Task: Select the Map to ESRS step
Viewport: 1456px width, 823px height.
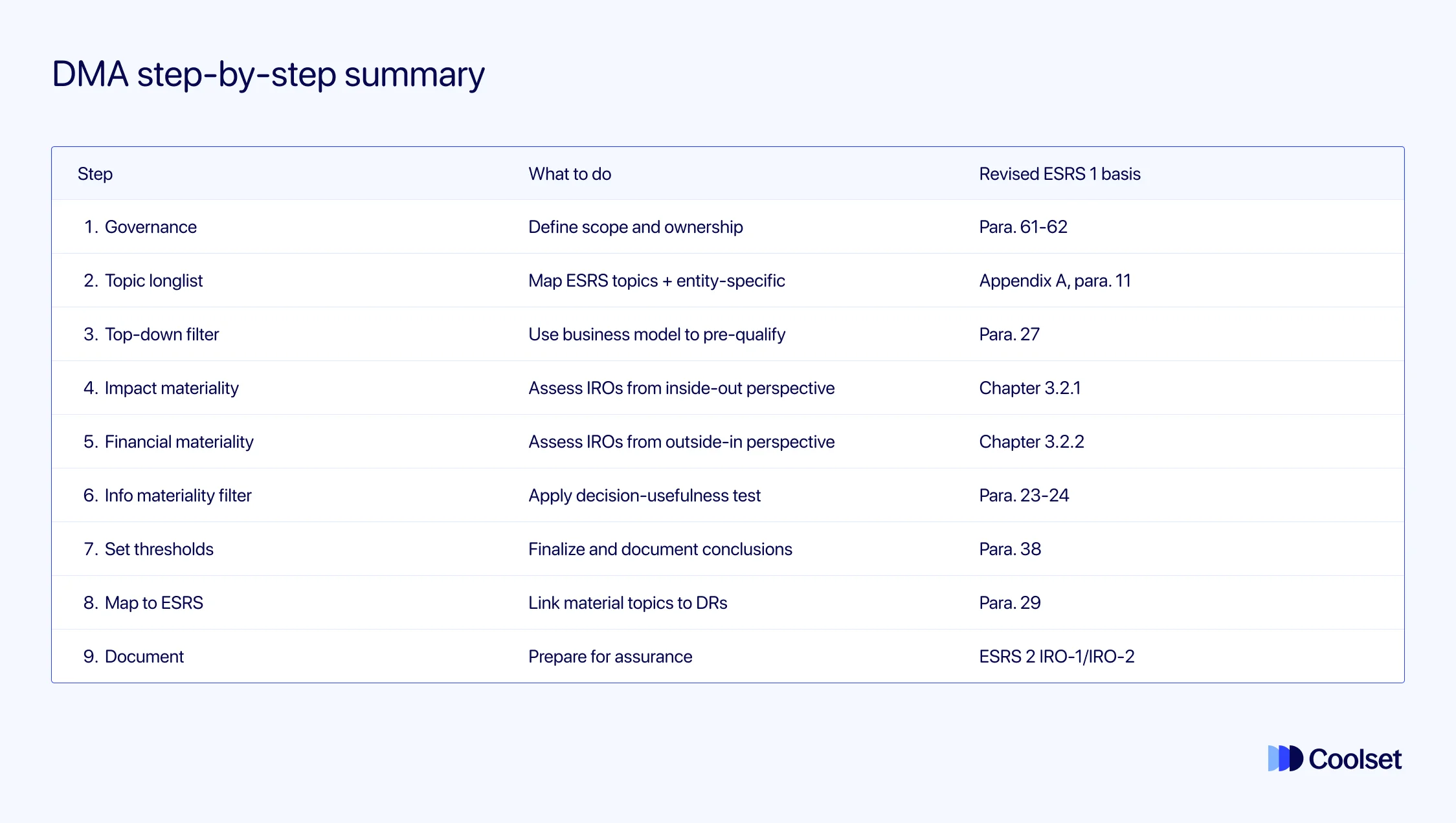Action: (x=153, y=603)
